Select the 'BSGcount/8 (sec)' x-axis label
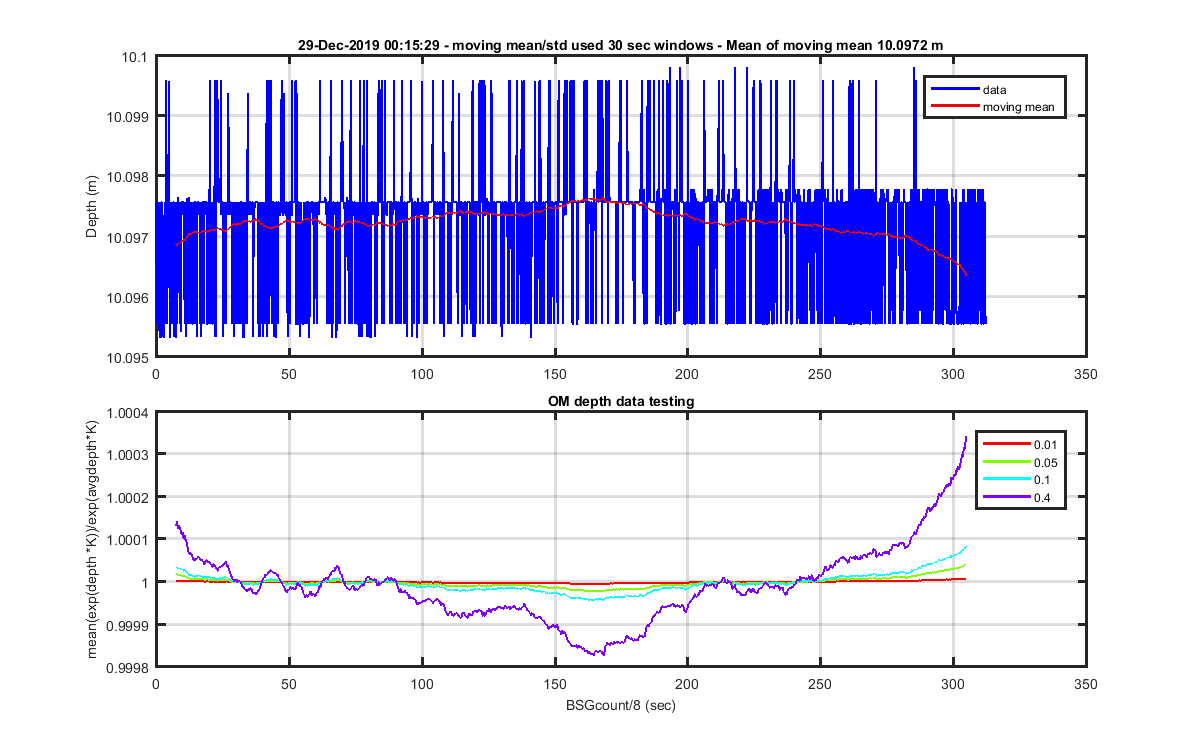The image size is (1200, 750). pos(621,705)
